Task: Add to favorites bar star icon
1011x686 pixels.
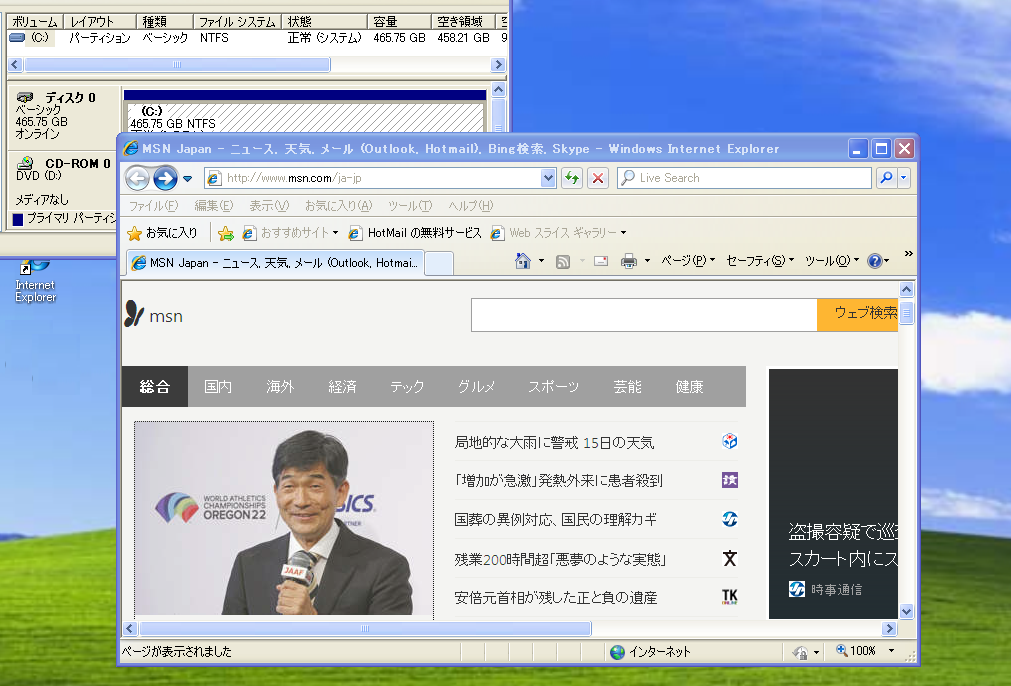Action: [x=226, y=233]
